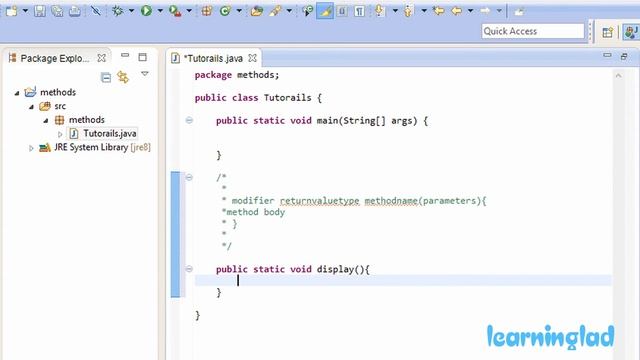Viewport: 640px width, 360px height.
Task: Click the Run Last Tool external tools icon
Action: [x=175, y=11]
